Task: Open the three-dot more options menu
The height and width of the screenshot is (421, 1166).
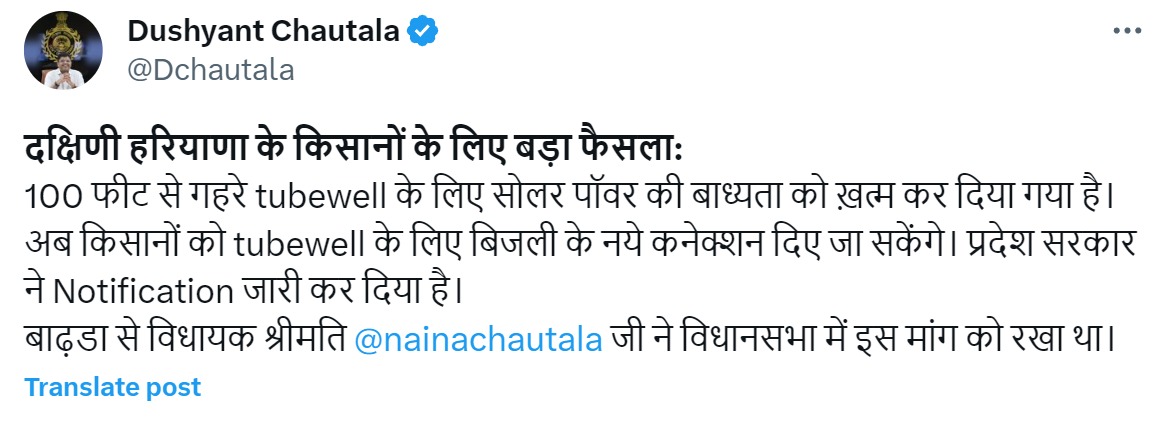Action: (1126, 33)
